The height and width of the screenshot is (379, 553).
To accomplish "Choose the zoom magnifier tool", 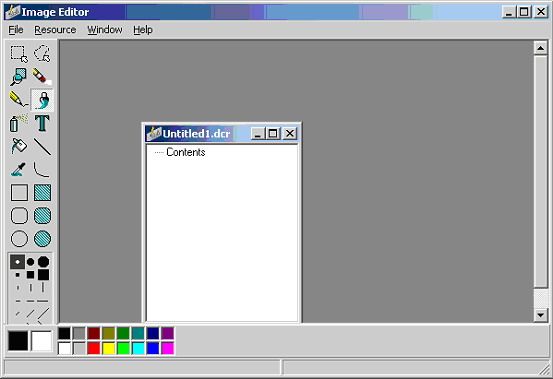I will pos(19,77).
